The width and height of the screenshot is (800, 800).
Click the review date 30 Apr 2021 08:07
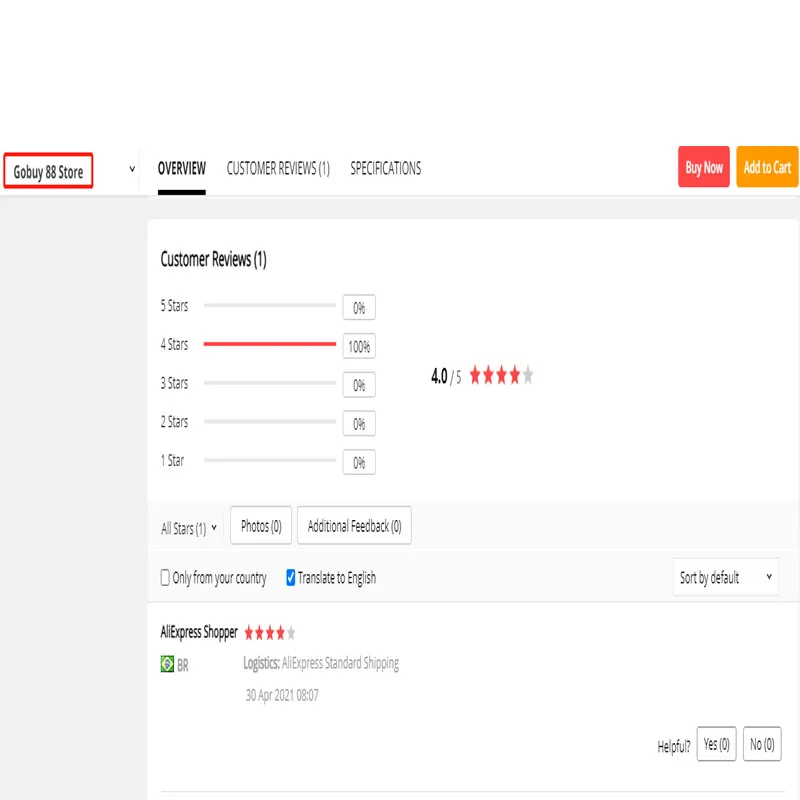pos(282,695)
